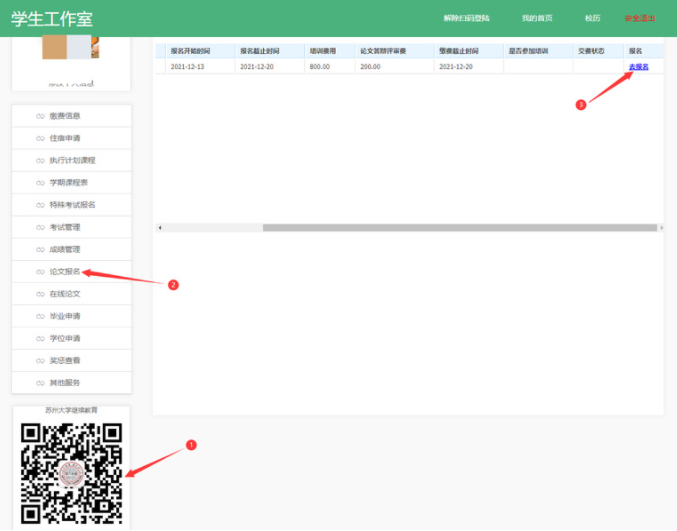Click the 交费状态 column header
Screen dimensions: 677x531
[598, 51]
